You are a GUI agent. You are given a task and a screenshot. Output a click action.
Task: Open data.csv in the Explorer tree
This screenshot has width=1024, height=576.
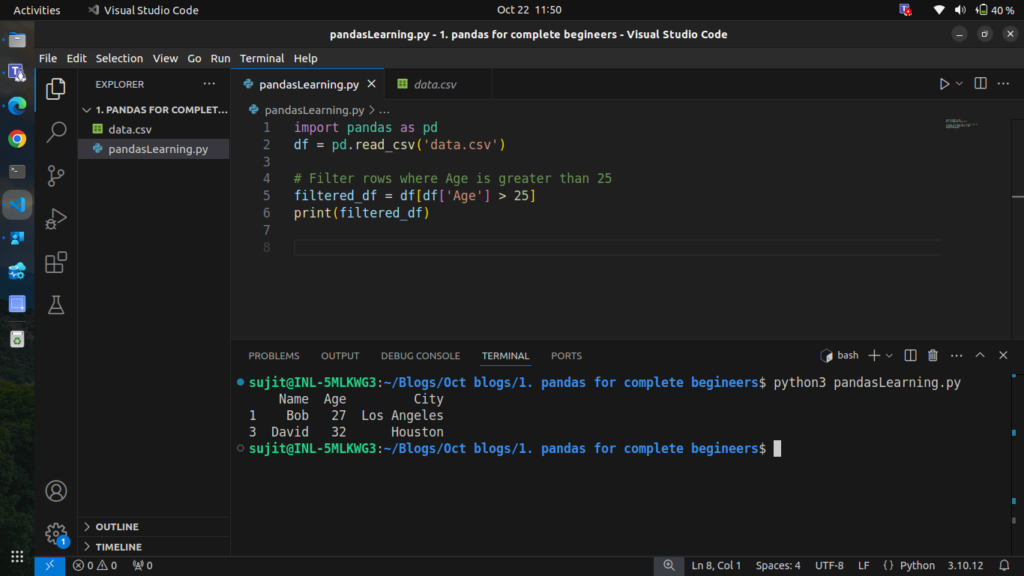[x=130, y=129]
